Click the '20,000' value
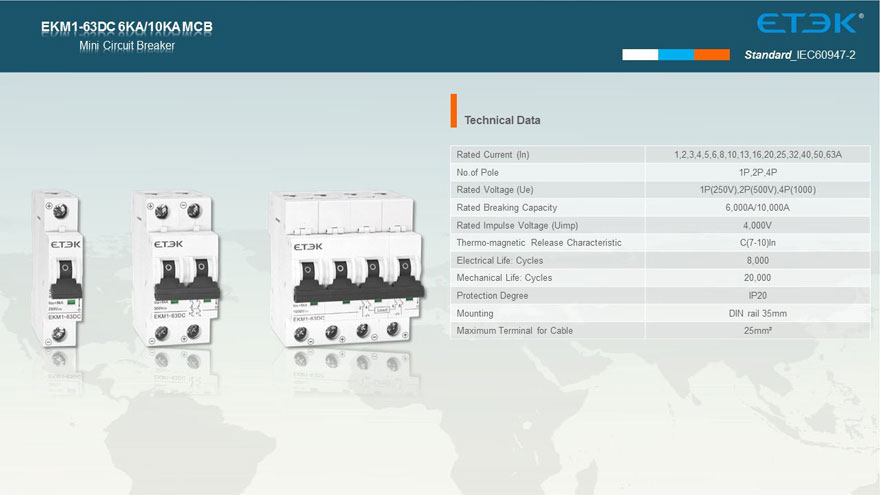880x495 pixels. 758,278
